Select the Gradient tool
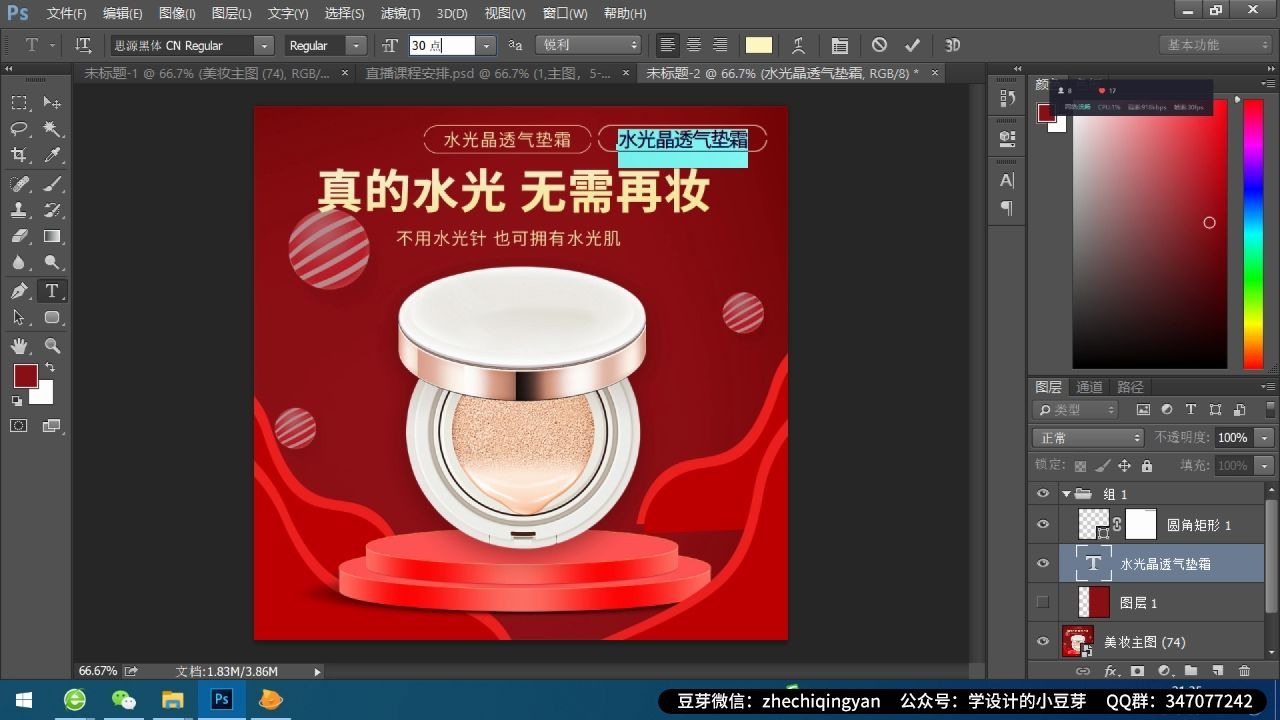The height and width of the screenshot is (720, 1280). point(52,236)
